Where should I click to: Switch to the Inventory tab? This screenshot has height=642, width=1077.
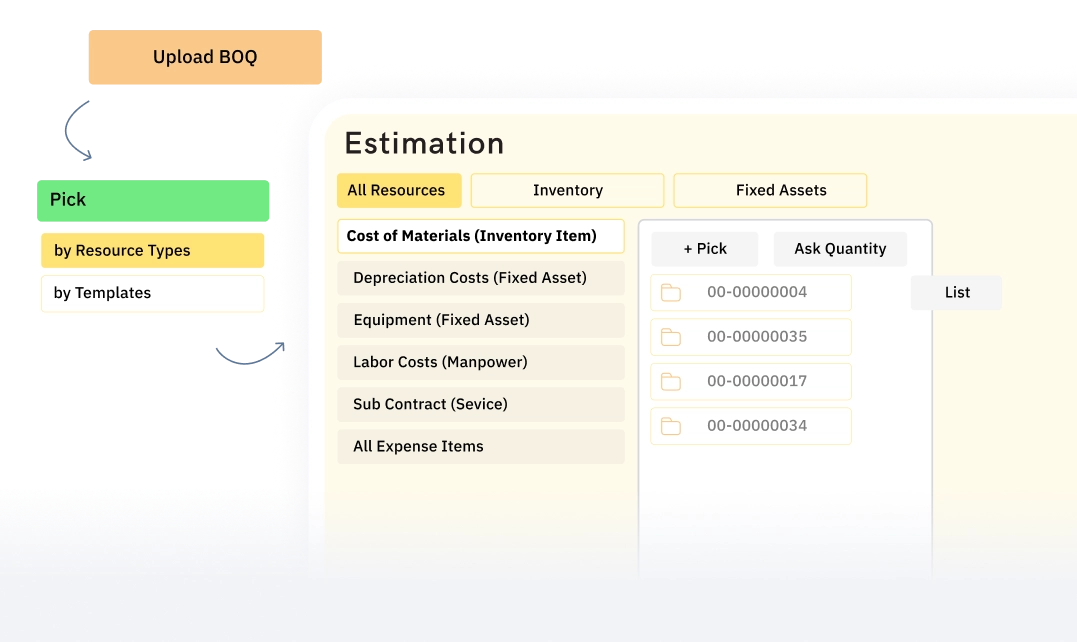click(x=566, y=190)
